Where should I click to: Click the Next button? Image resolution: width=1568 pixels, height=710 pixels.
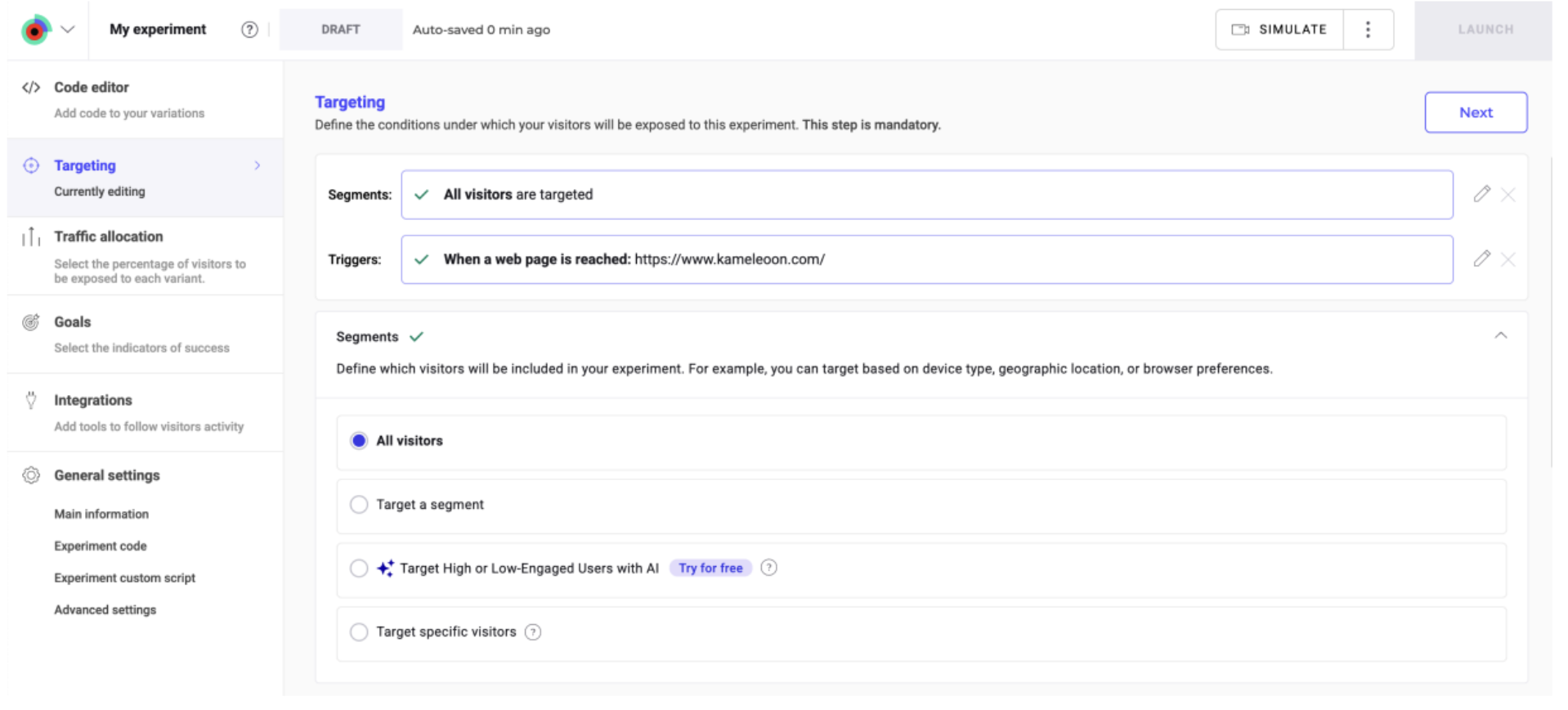[x=1476, y=113]
